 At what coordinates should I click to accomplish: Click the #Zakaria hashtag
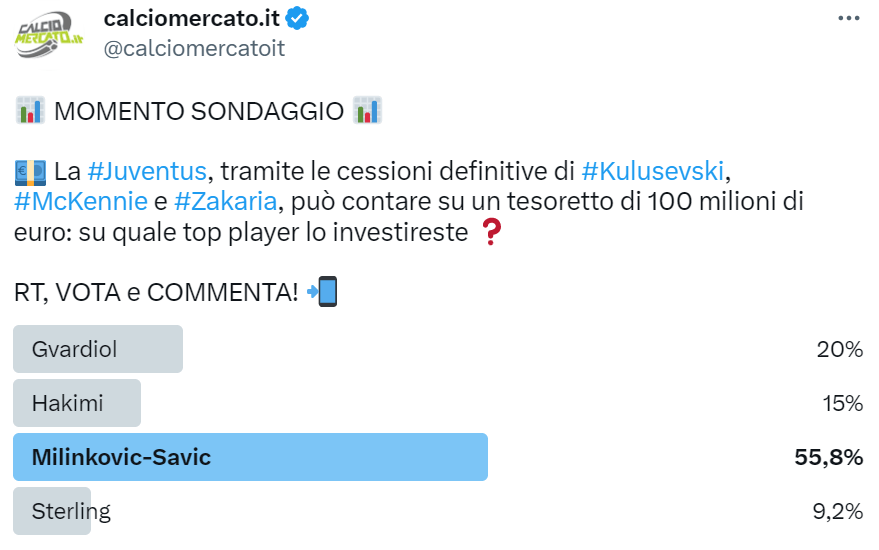[224, 203]
